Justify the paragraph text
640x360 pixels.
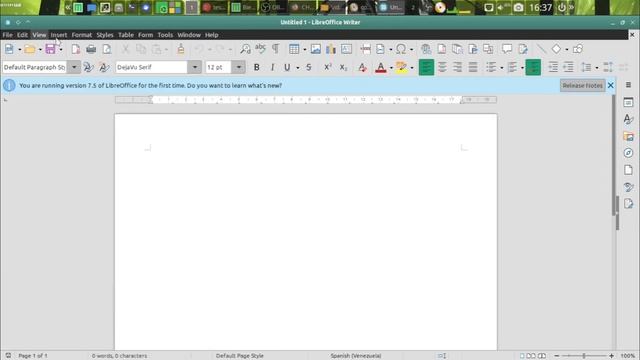click(473, 67)
